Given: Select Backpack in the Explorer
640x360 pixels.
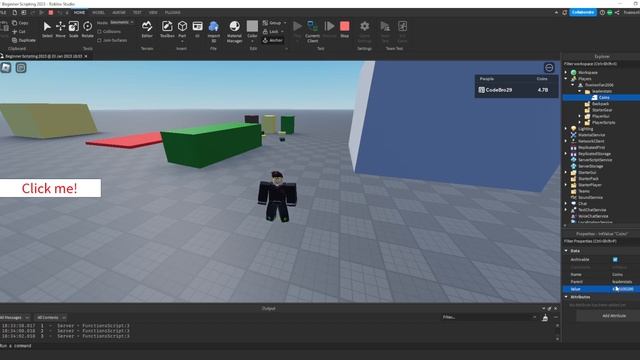Looking at the screenshot, I should [601, 104].
